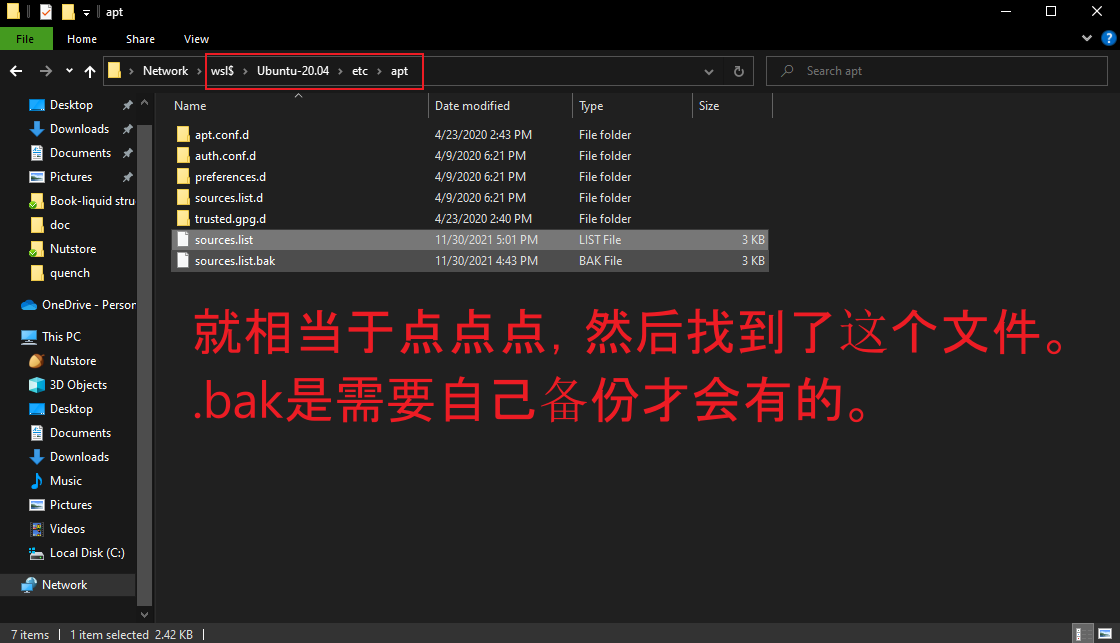Open the recent locations dropdown
1120x643 pixels.
(x=69, y=71)
